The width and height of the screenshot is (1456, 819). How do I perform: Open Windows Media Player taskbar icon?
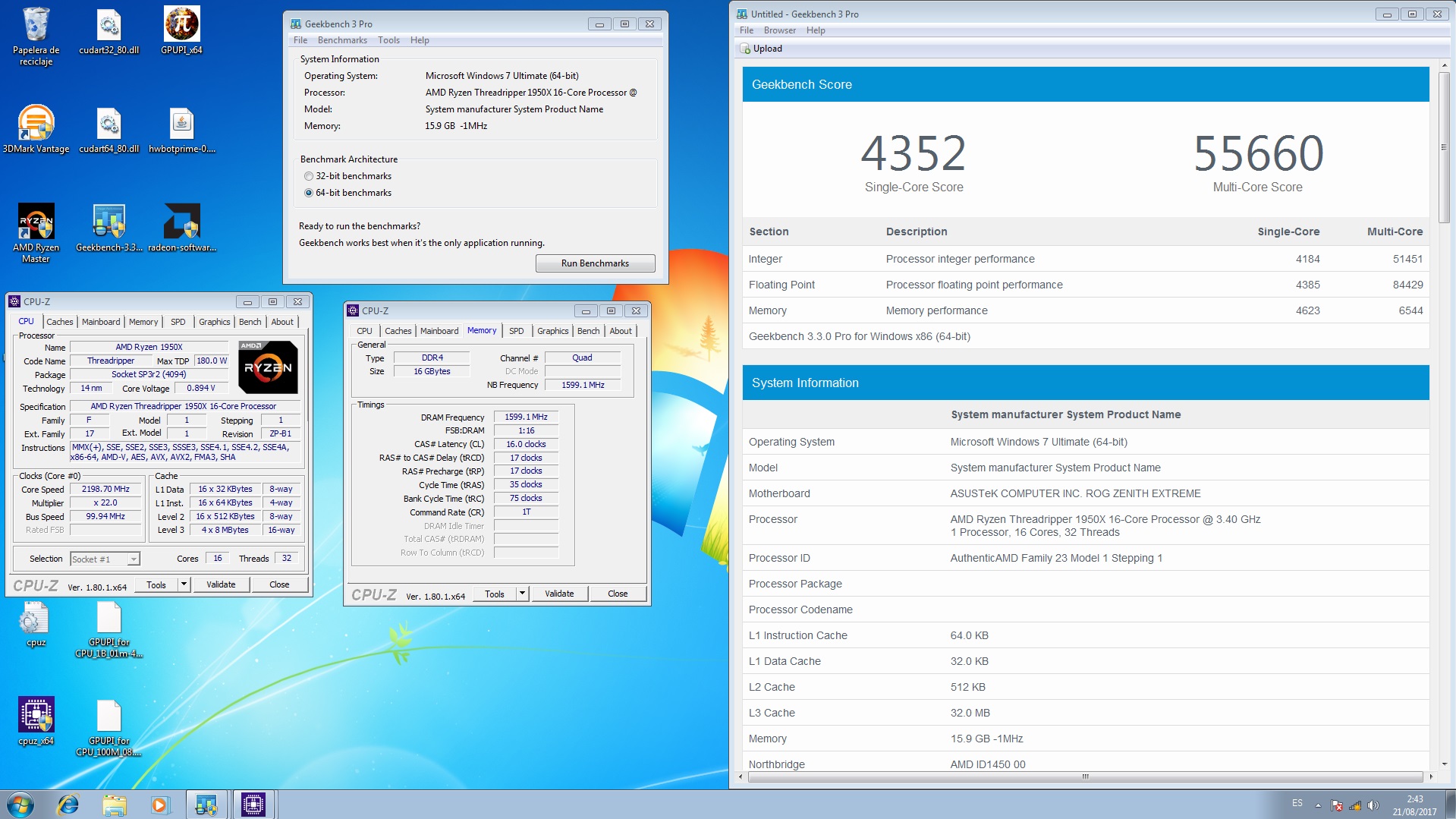(159, 805)
